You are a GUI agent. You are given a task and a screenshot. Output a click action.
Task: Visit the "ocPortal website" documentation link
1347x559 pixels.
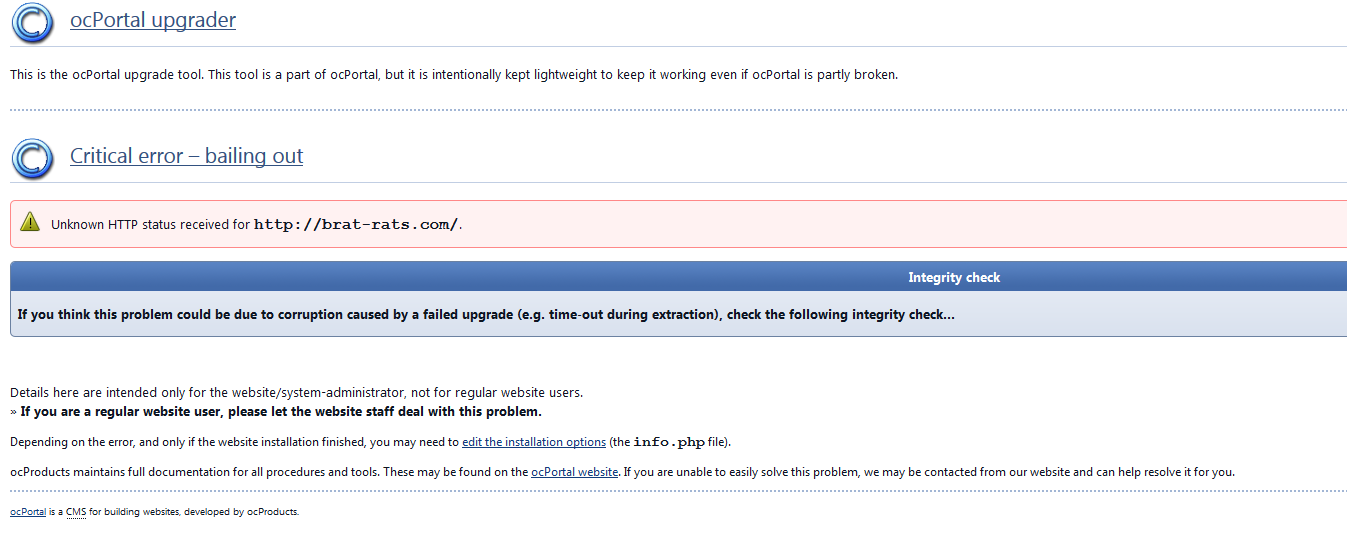(574, 472)
